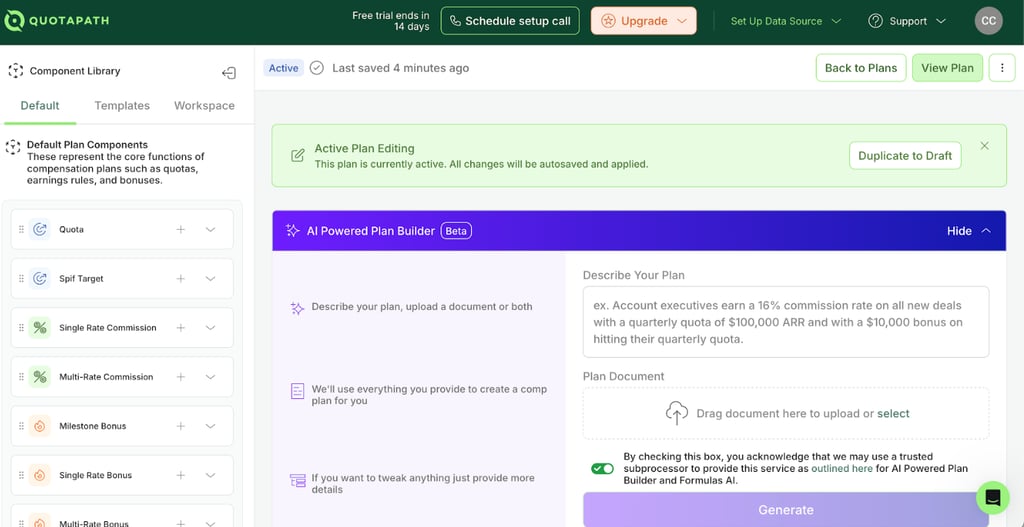Add Milestone Bonus with plus
The height and width of the screenshot is (527, 1024).
click(181, 426)
